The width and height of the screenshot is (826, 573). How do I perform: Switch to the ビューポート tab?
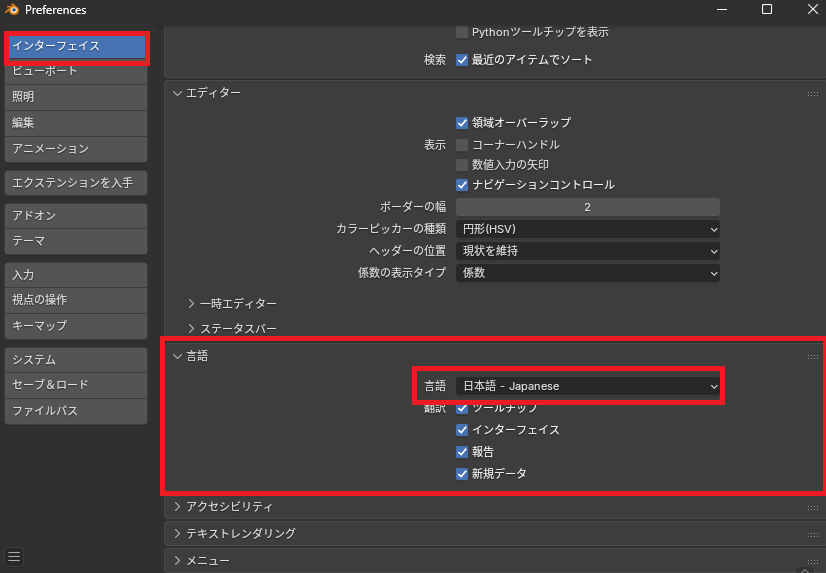76,71
